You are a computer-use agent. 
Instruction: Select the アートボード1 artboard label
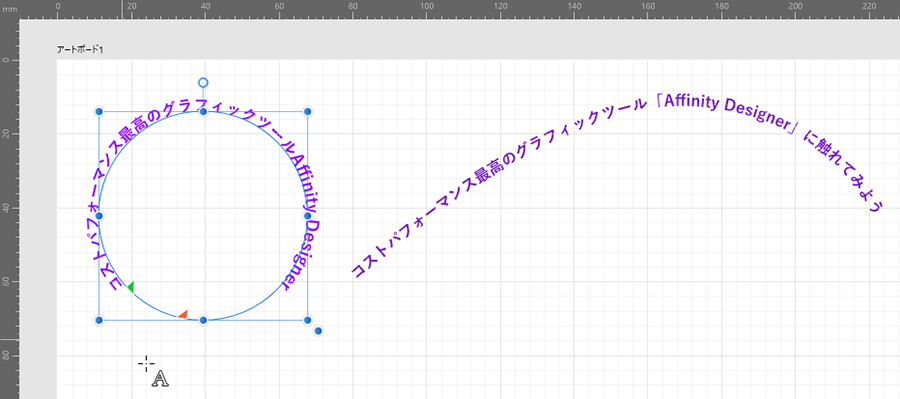pyautogui.click(x=80, y=50)
